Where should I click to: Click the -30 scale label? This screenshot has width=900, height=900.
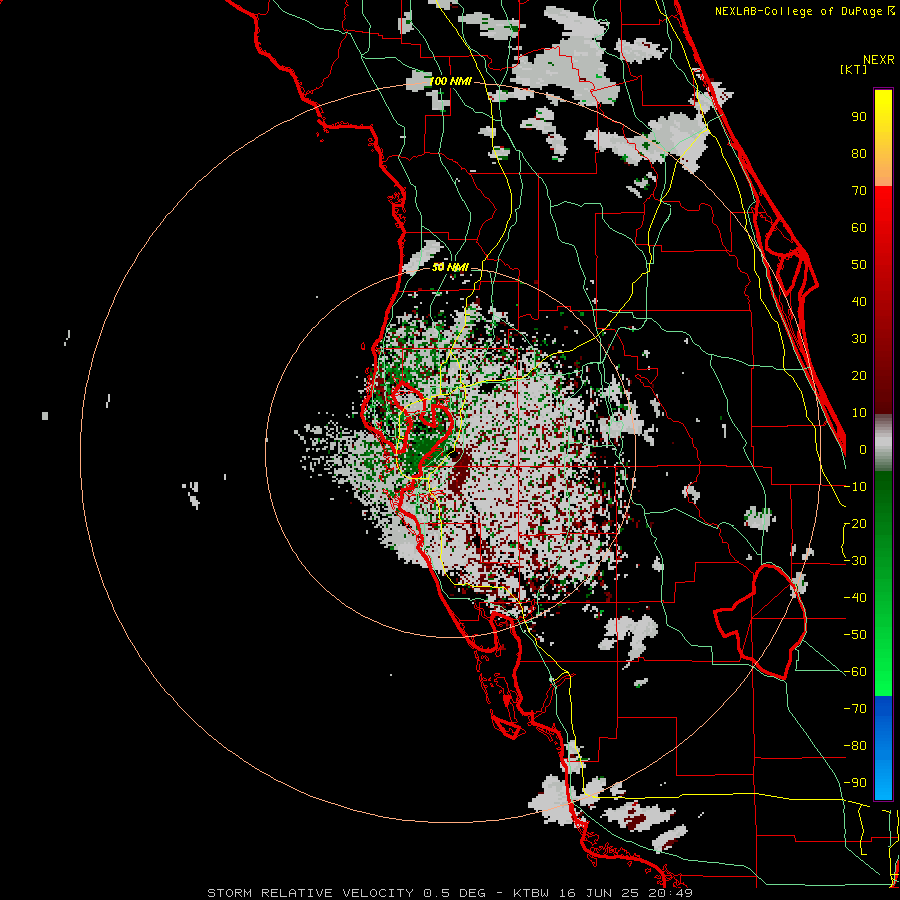tap(855, 561)
